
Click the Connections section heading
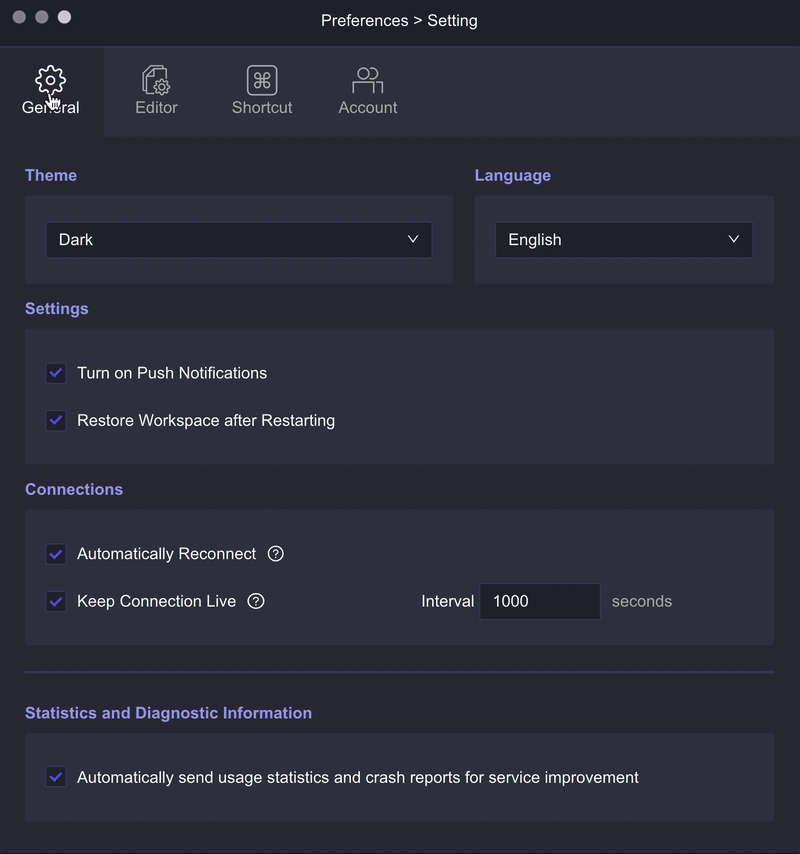click(74, 489)
